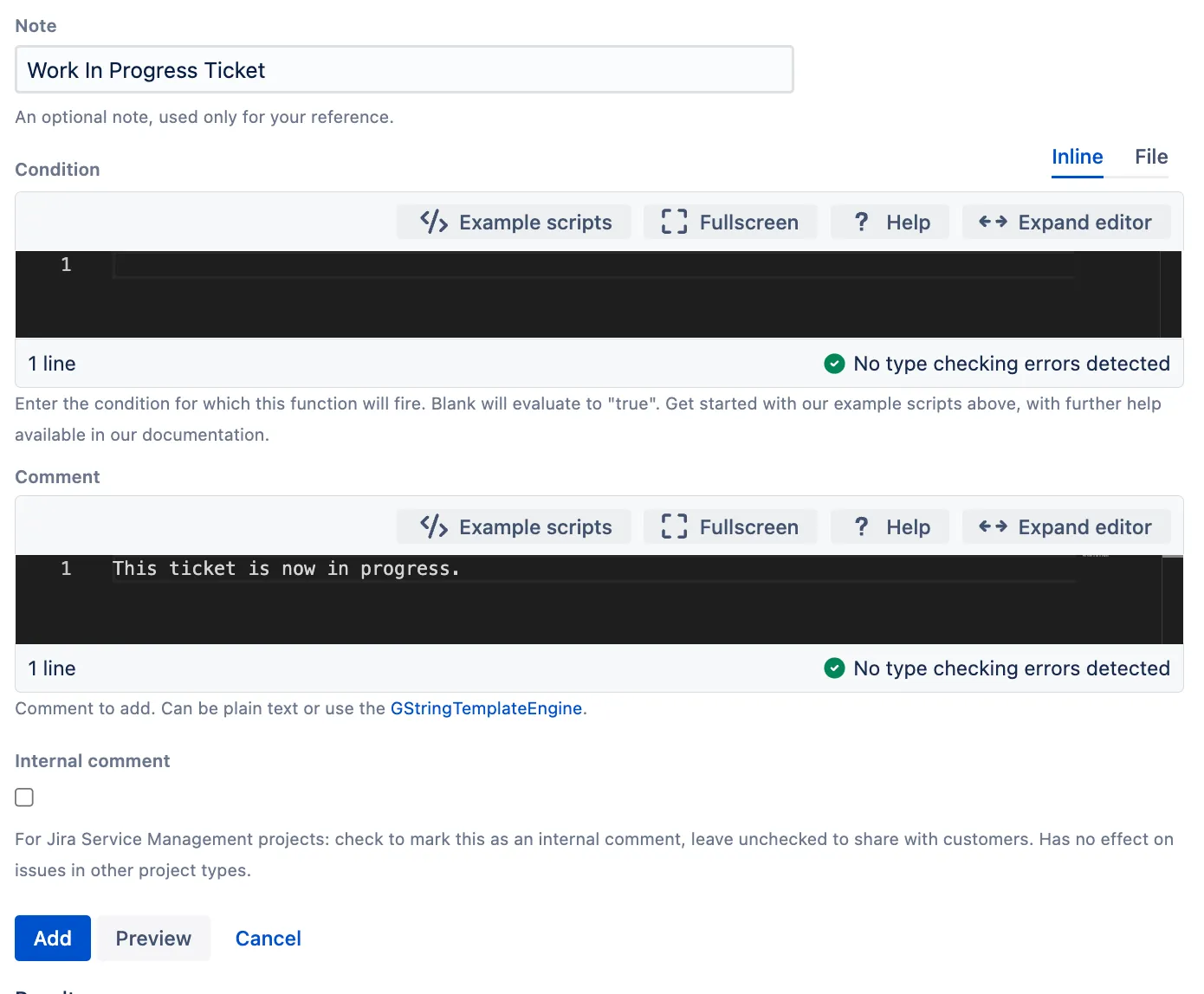Click the Condition field label
The width and height of the screenshot is (1204, 994).
click(57, 170)
